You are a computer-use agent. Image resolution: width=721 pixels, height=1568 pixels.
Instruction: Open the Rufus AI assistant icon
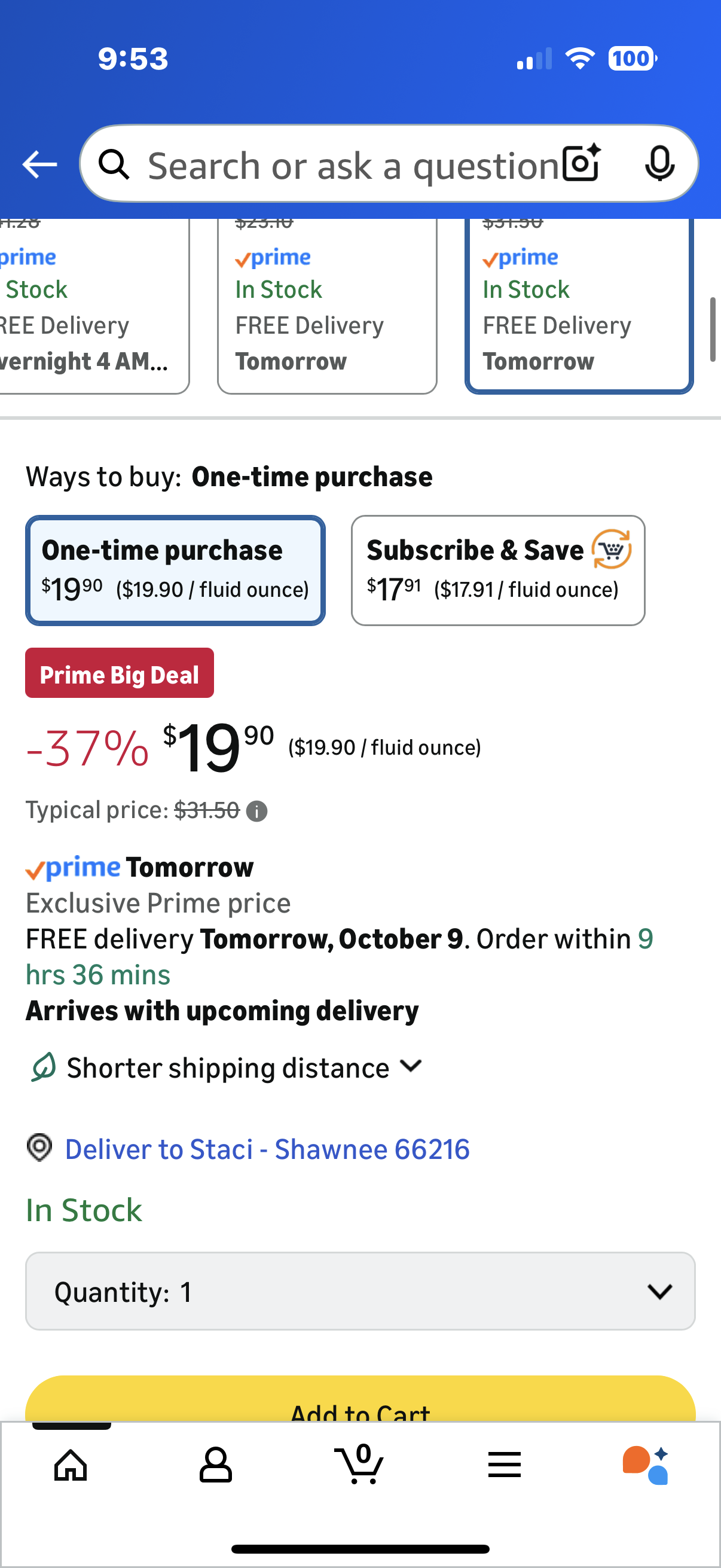pyautogui.click(x=646, y=1465)
